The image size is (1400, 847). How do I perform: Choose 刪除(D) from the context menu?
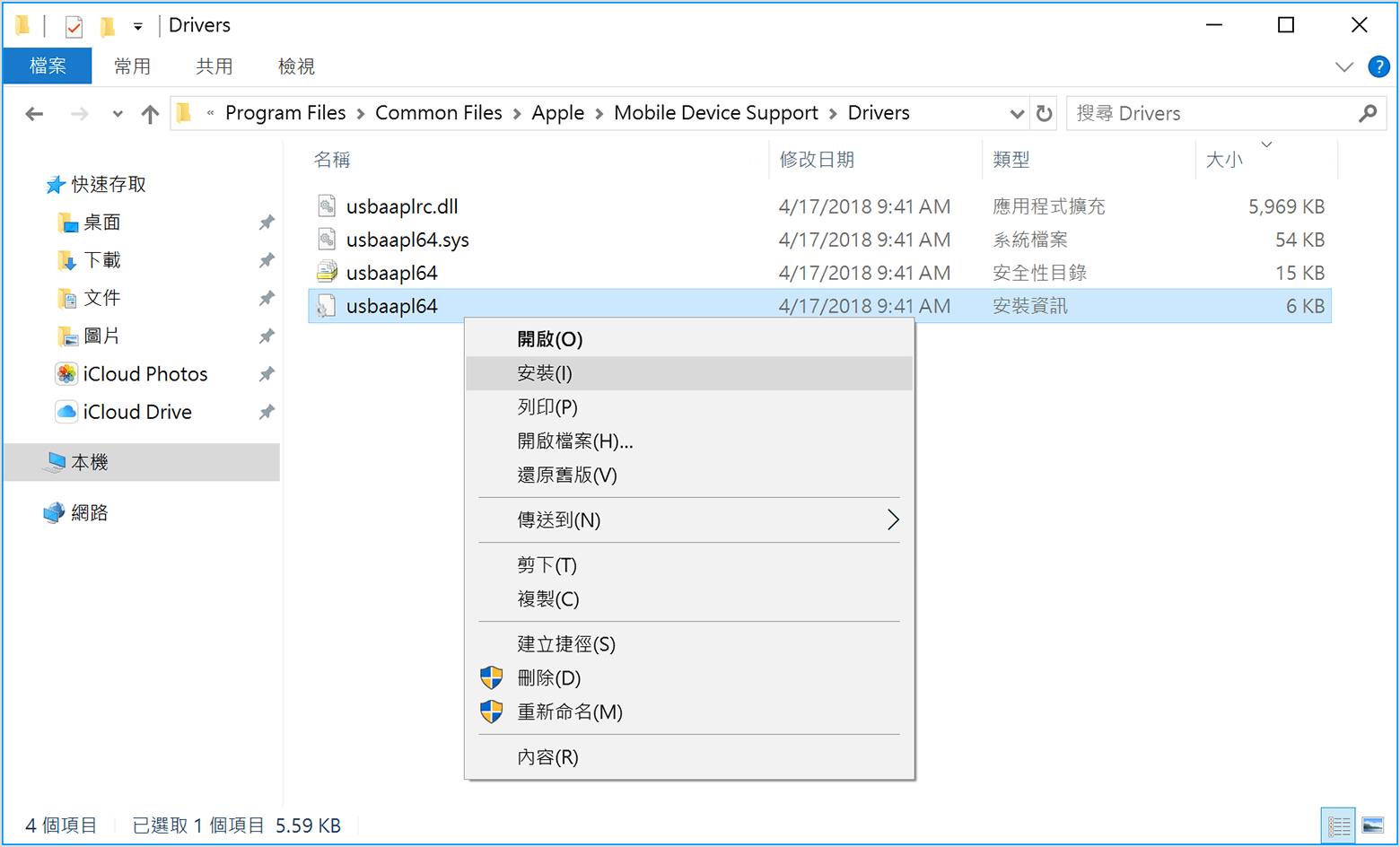coord(689,678)
